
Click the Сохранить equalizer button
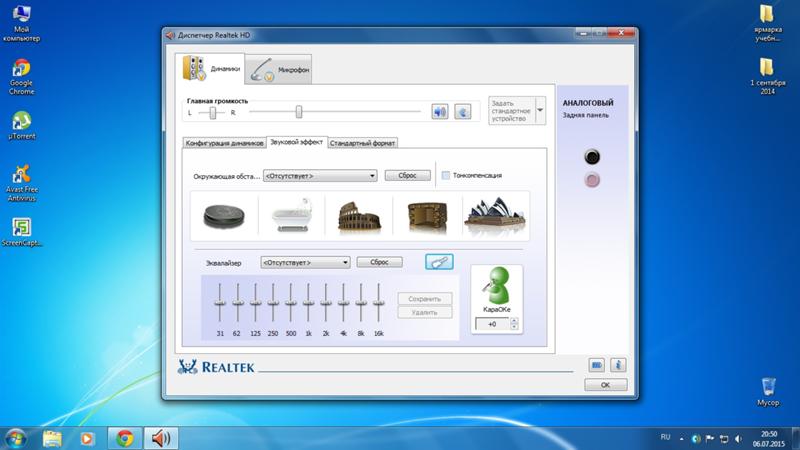424,299
